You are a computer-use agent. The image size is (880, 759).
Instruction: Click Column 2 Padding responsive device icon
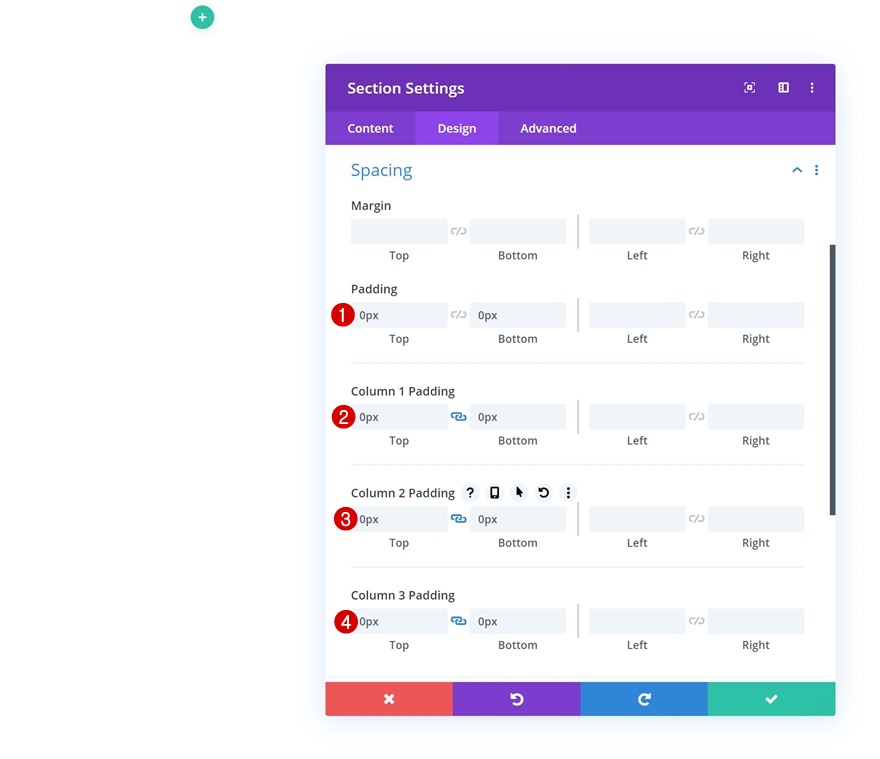[x=494, y=493]
